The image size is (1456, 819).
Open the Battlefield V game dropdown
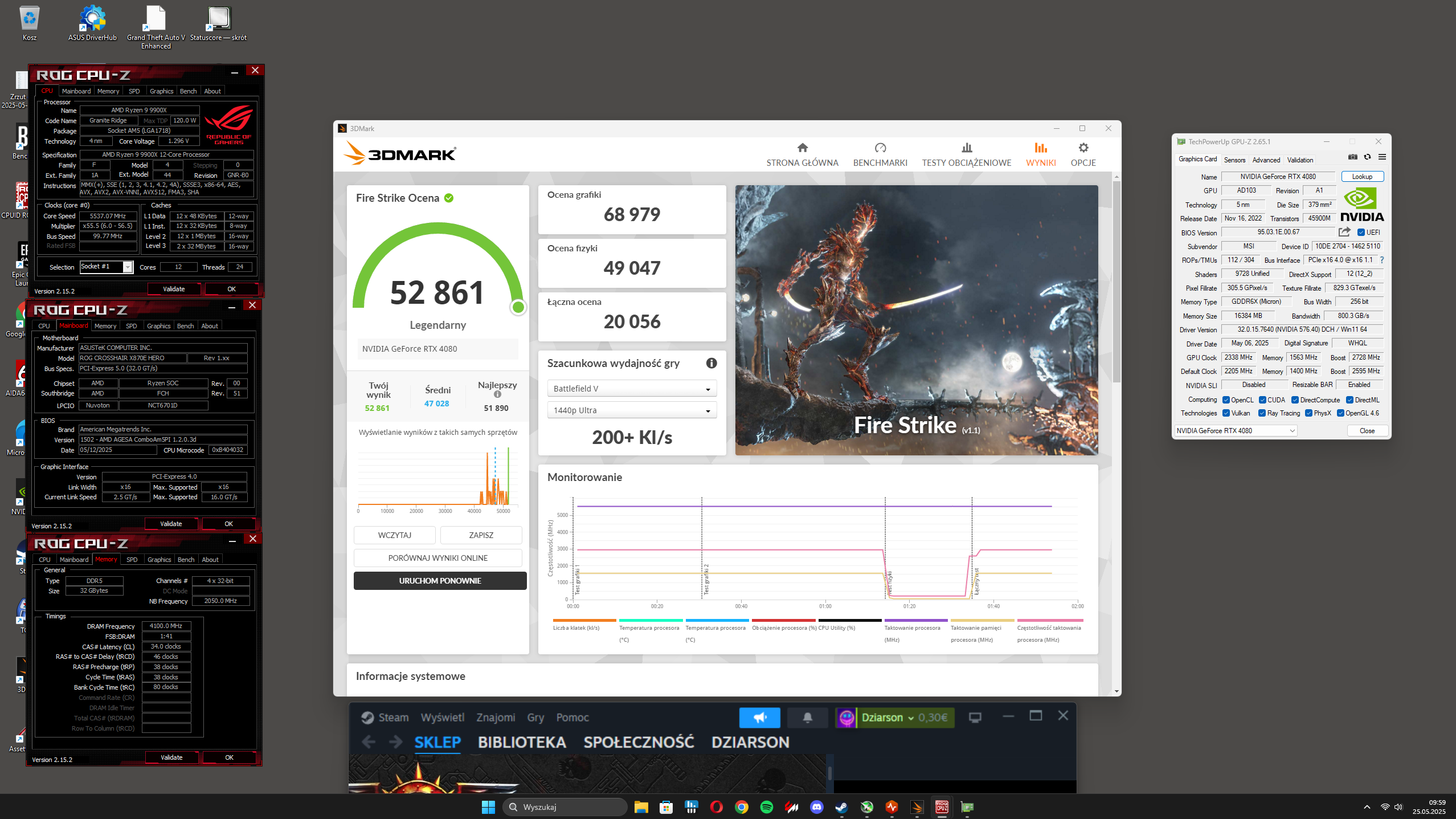pos(632,389)
